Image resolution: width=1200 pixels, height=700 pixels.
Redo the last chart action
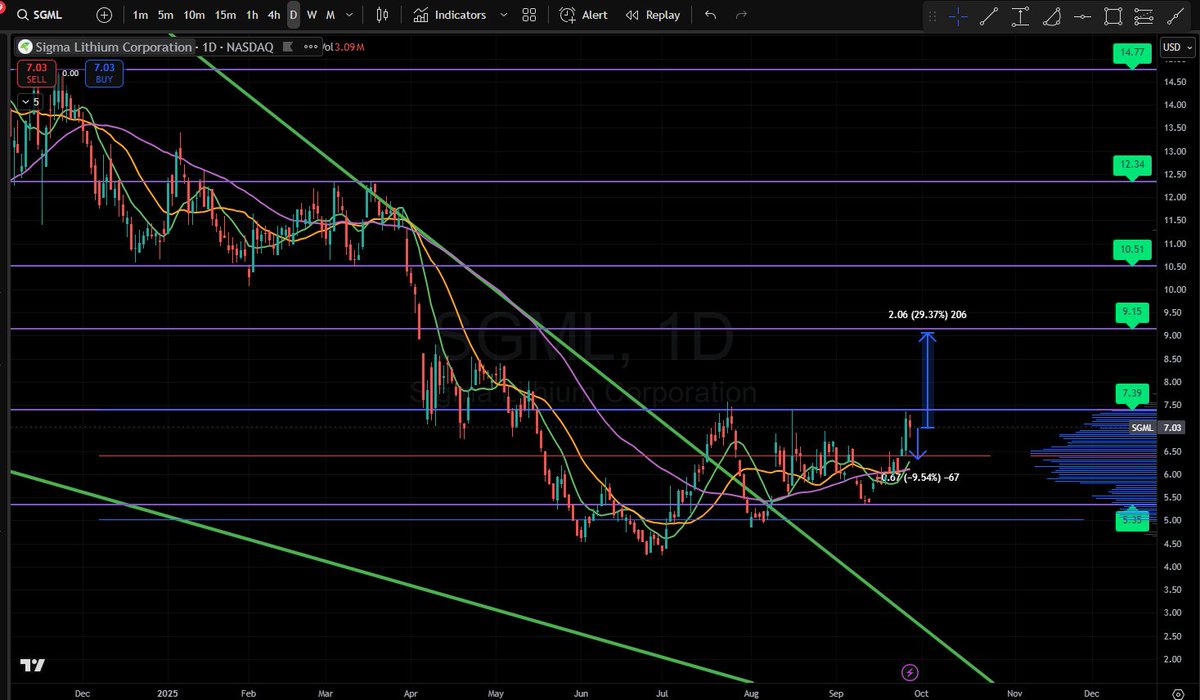[741, 15]
